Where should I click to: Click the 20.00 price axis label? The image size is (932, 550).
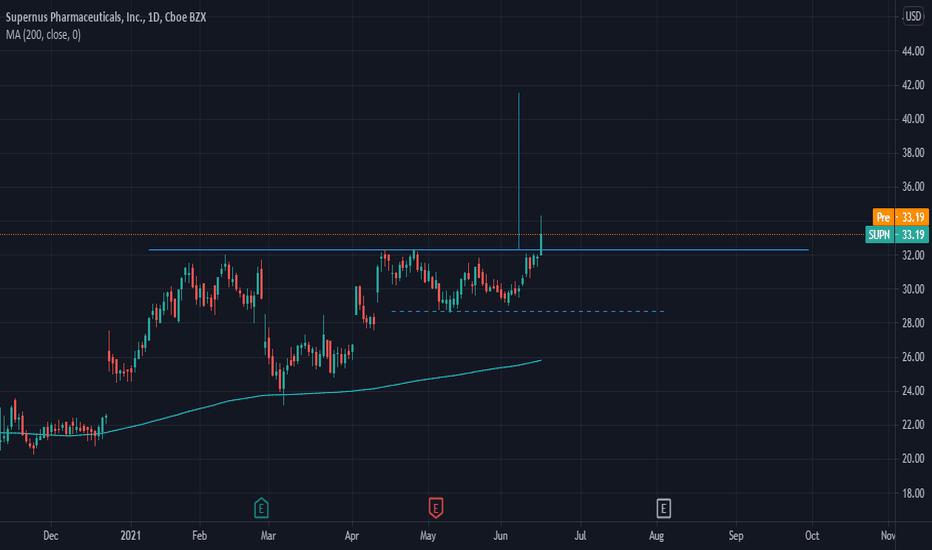tap(913, 459)
